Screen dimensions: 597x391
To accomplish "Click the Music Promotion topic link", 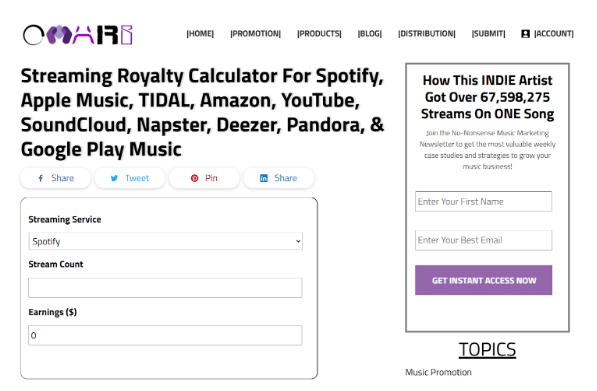I will 438,372.
